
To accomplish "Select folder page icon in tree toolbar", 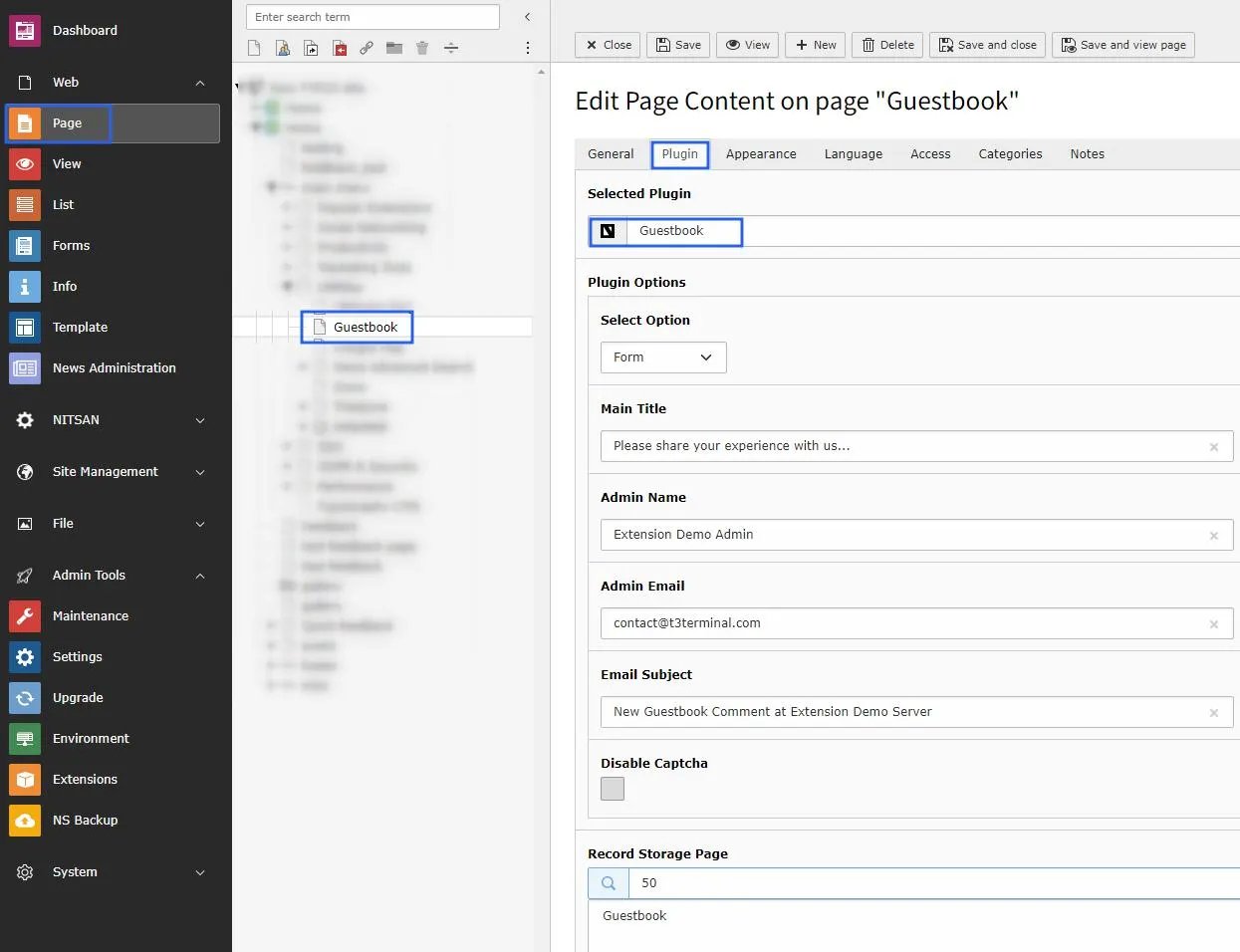I will (x=394, y=48).
